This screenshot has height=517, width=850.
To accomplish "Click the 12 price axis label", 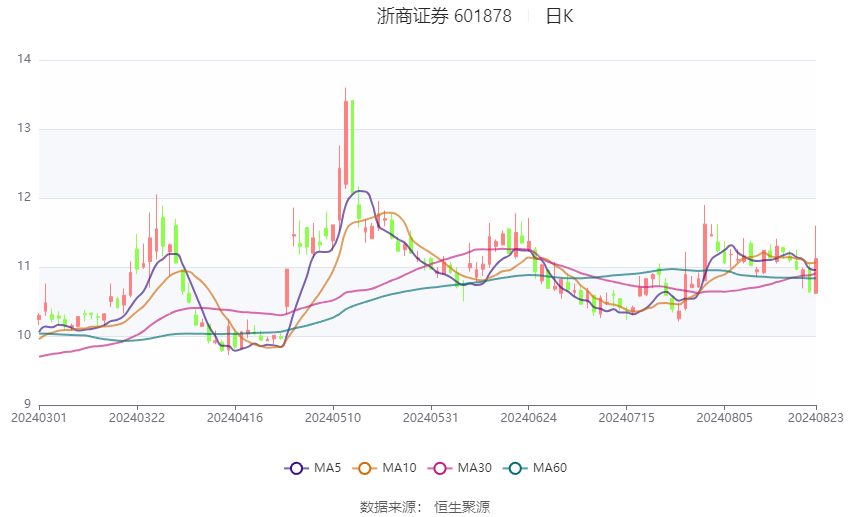I will (x=24, y=197).
